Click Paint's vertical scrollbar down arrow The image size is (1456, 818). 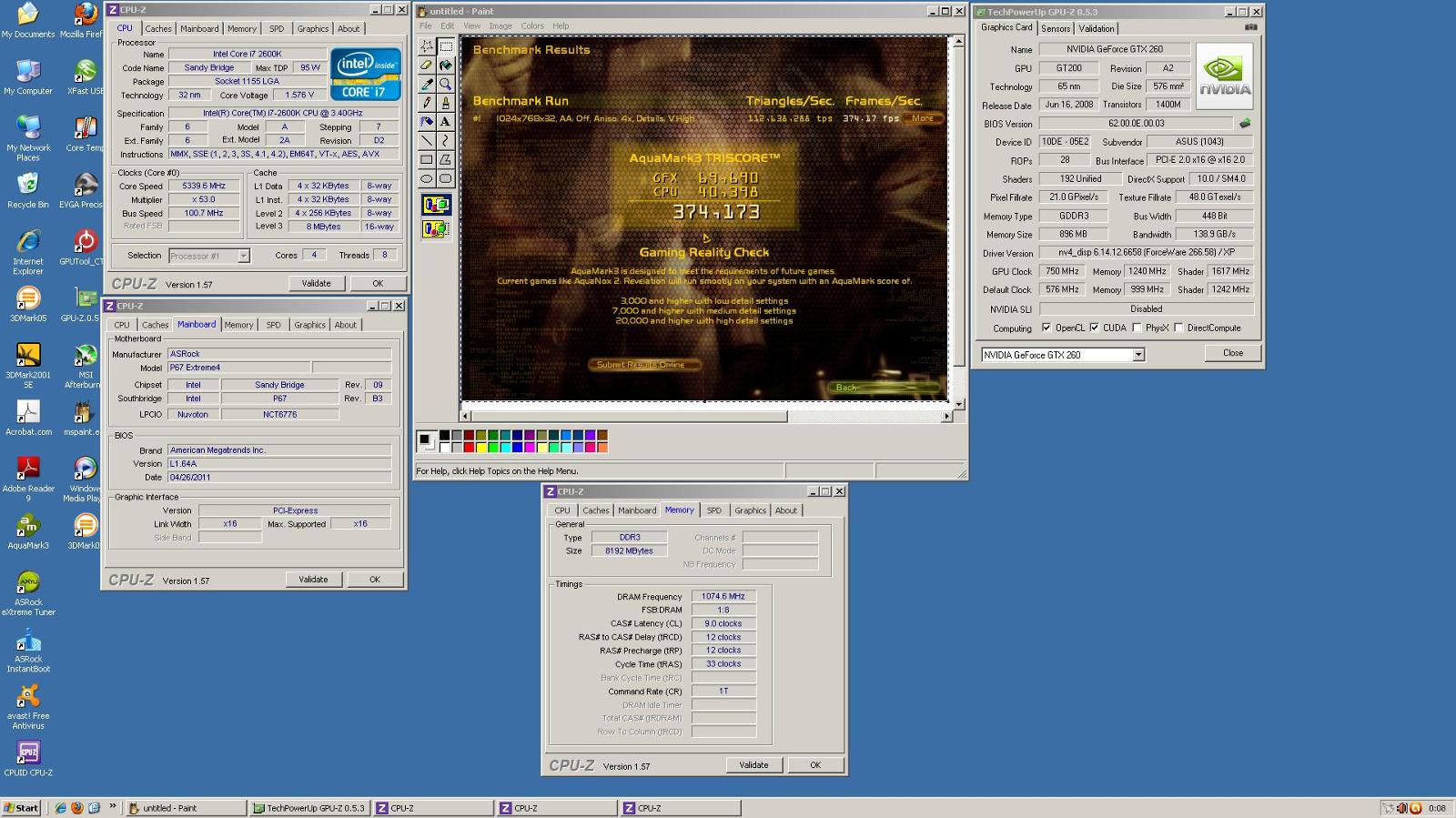pyautogui.click(x=958, y=404)
